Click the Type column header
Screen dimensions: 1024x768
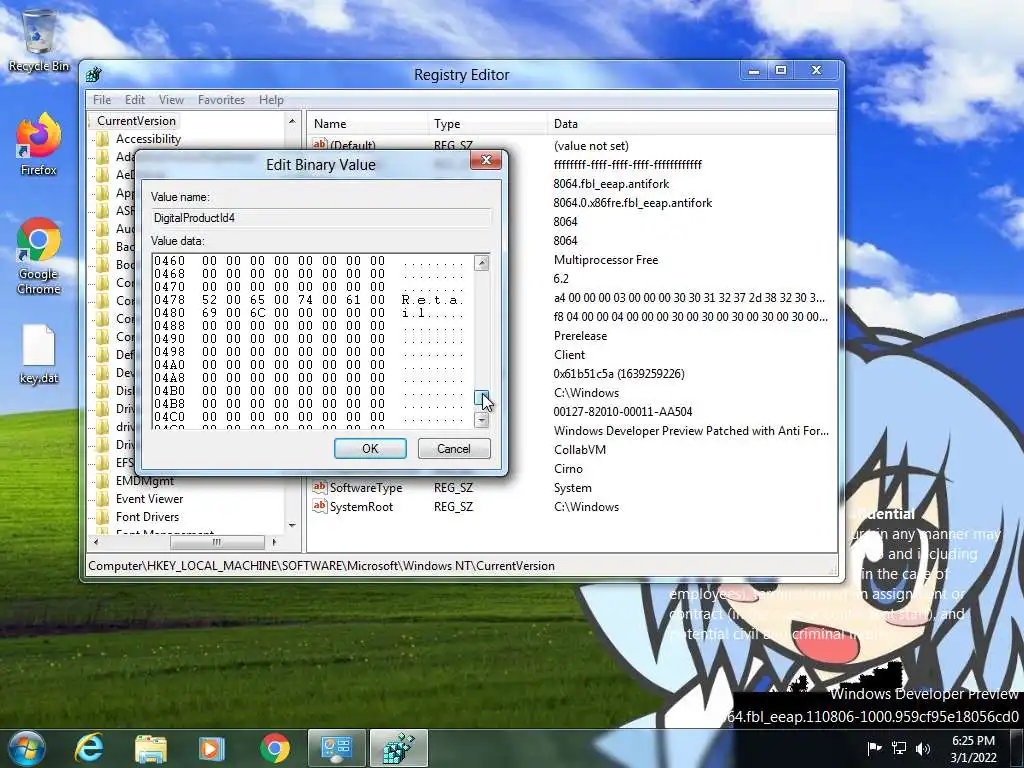point(487,123)
